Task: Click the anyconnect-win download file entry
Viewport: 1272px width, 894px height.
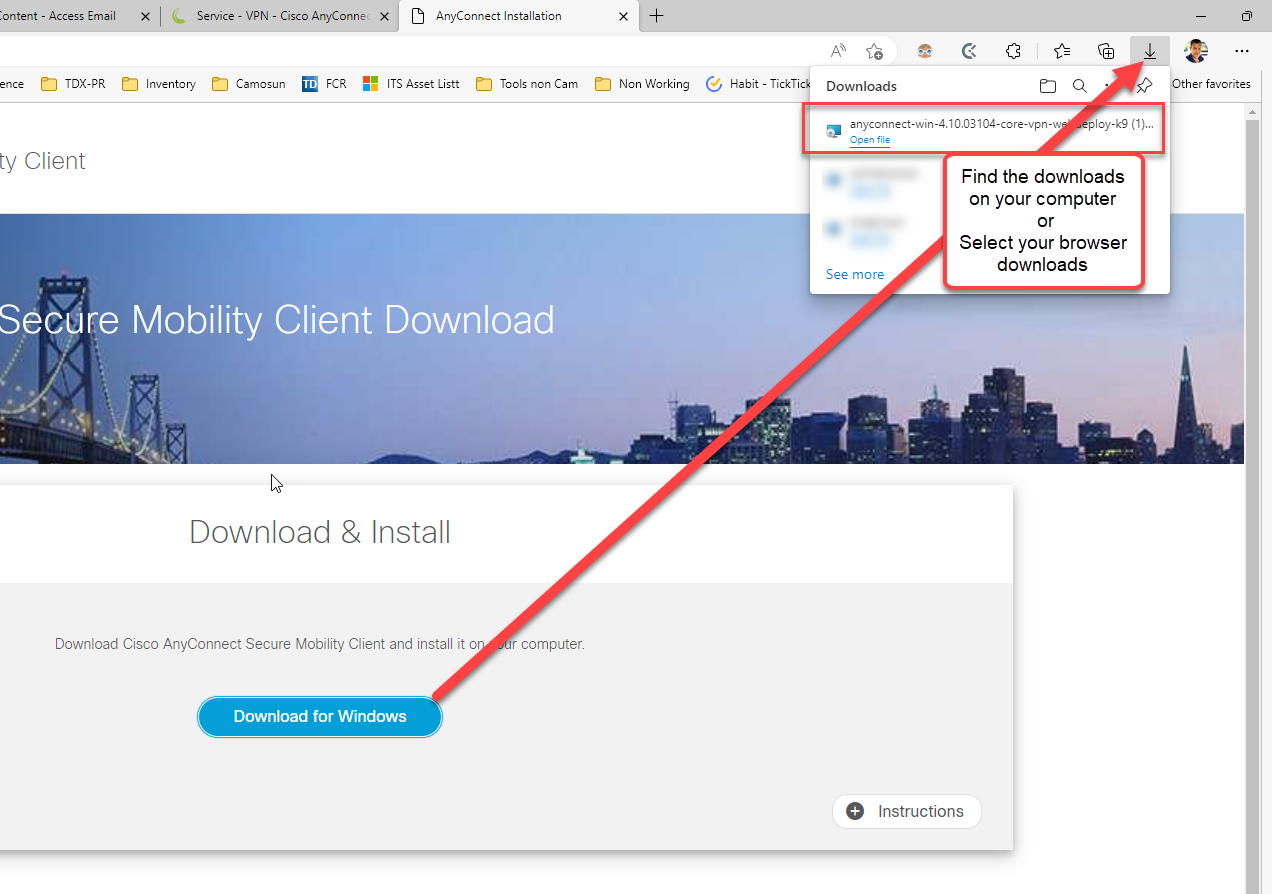Action: [x=984, y=129]
